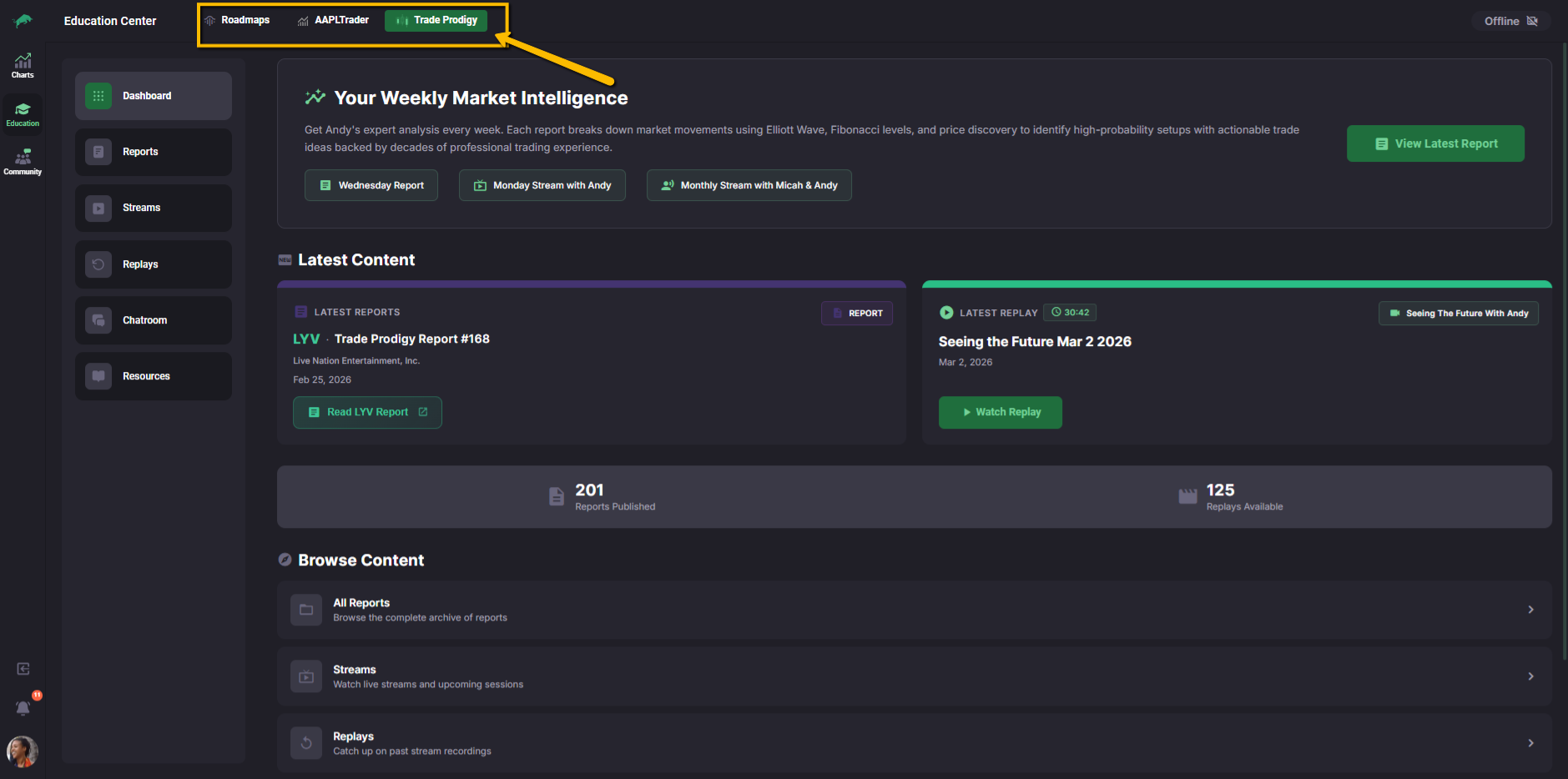Click Monthly Stream with Micah & Andy
The width and height of the screenshot is (1568, 779).
click(749, 185)
